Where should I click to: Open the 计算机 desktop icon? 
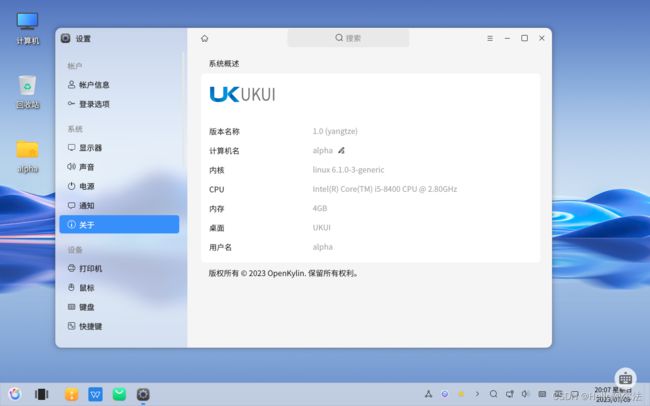click(x=28, y=28)
